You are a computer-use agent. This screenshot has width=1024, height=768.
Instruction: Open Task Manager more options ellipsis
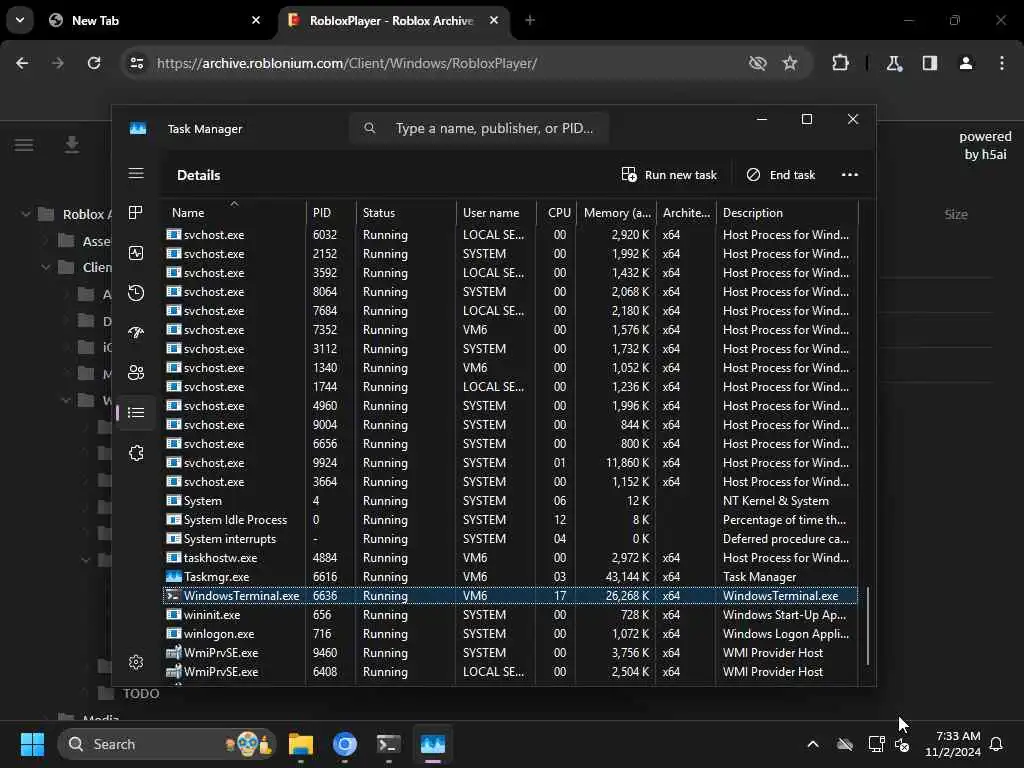point(850,175)
